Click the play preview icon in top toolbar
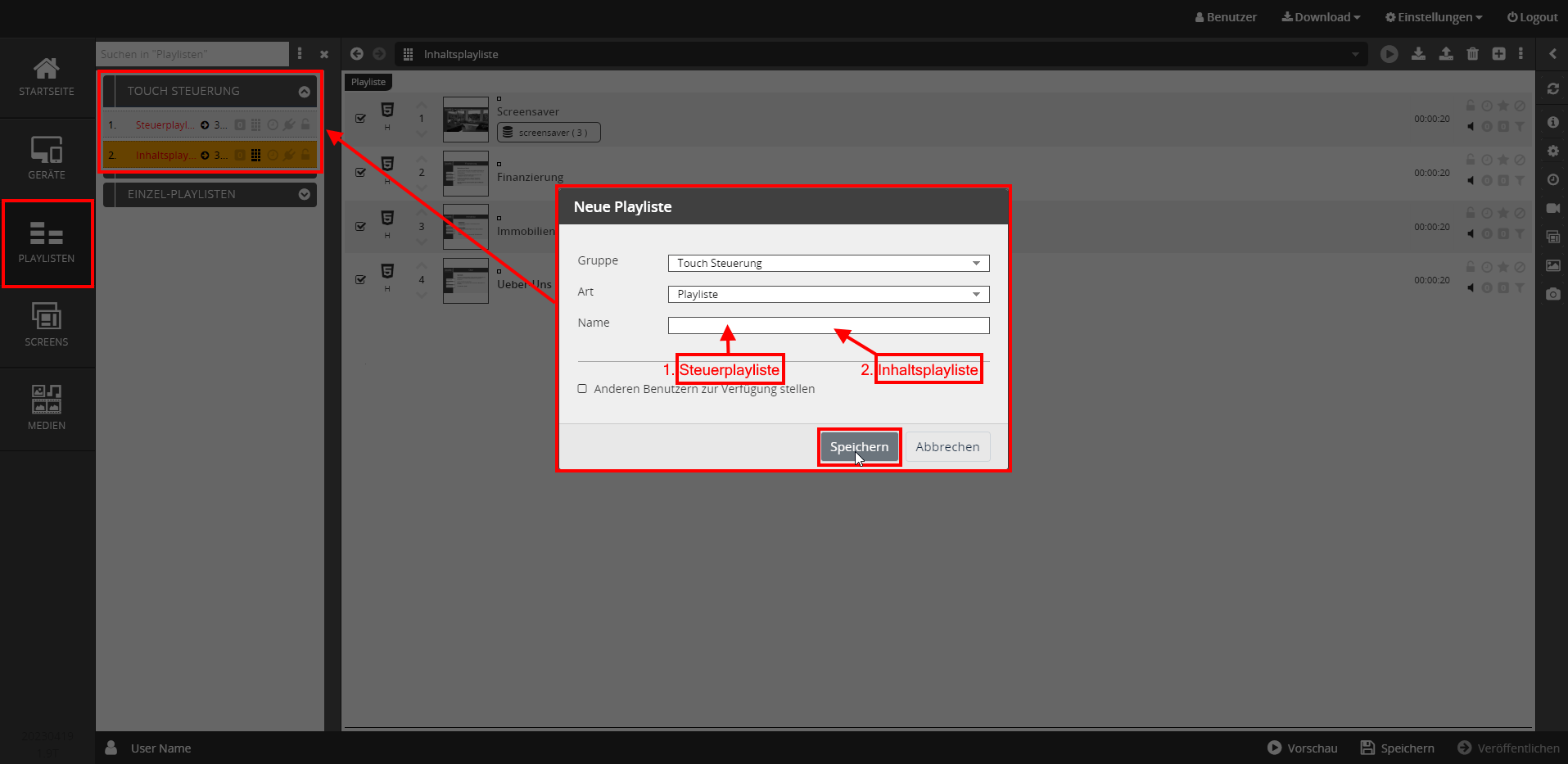The width and height of the screenshot is (1568, 764). click(1389, 54)
